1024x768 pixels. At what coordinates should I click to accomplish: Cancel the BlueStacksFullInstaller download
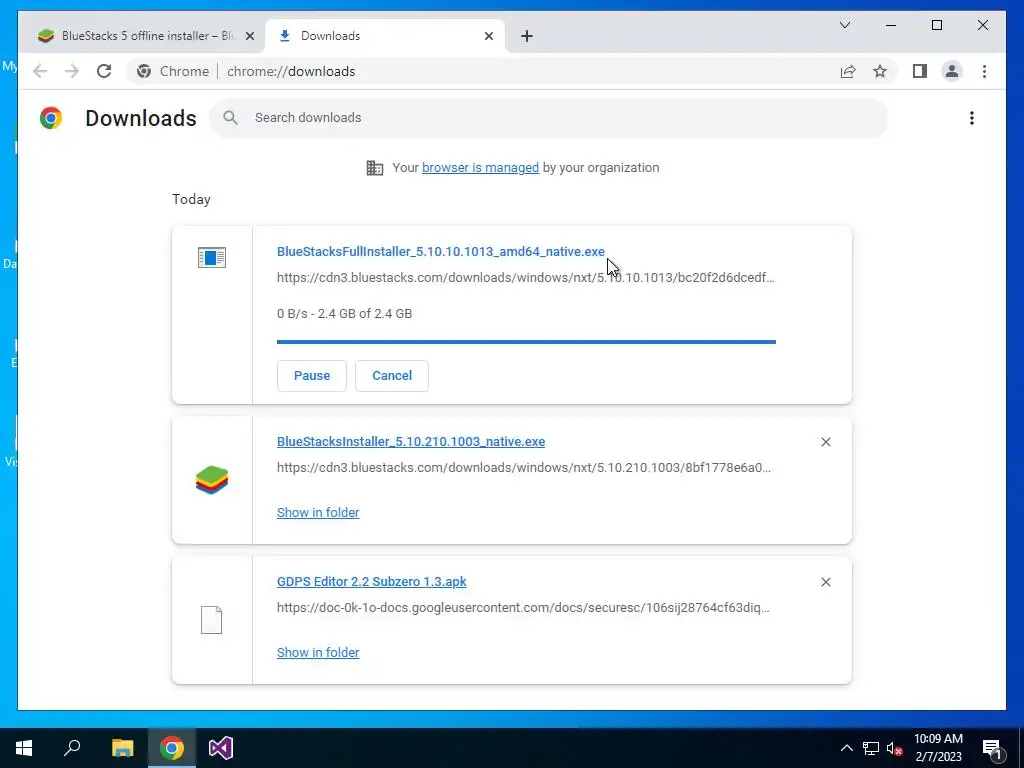coord(392,376)
